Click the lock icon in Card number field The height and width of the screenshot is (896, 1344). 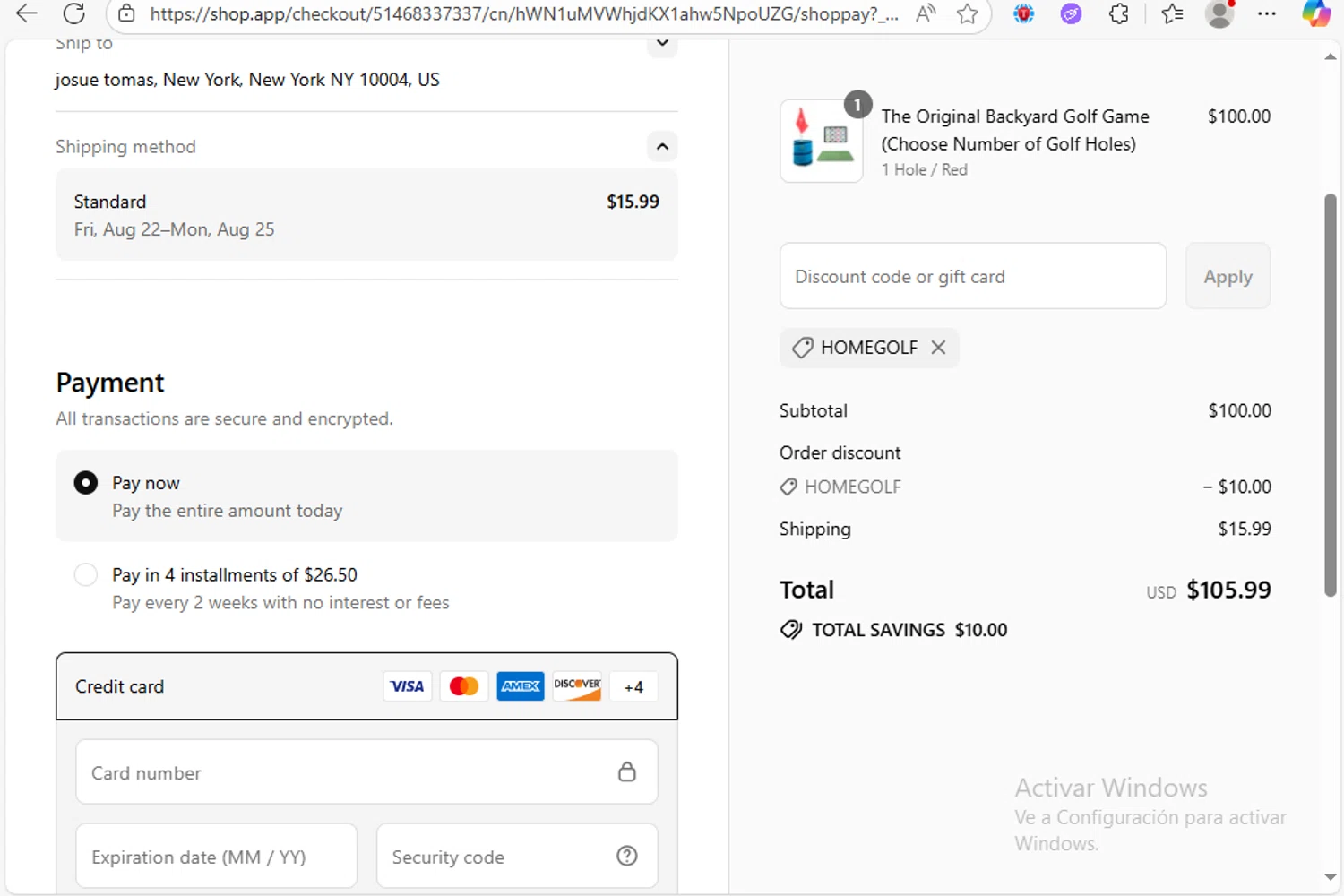[627, 771]
